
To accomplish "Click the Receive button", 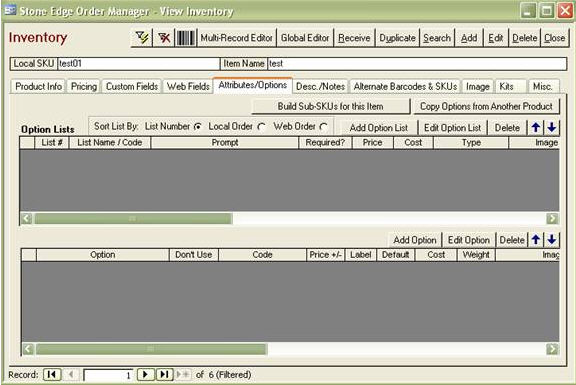I will (354, 38).
